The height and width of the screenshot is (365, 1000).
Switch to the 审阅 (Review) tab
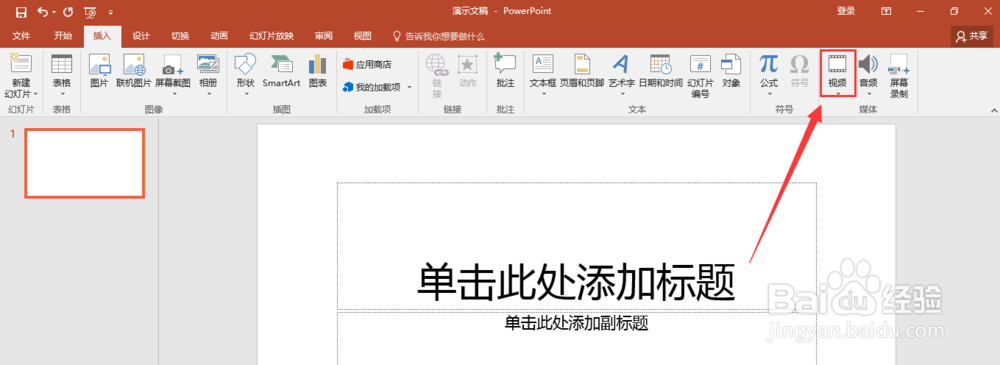click(x=323, y=36)
